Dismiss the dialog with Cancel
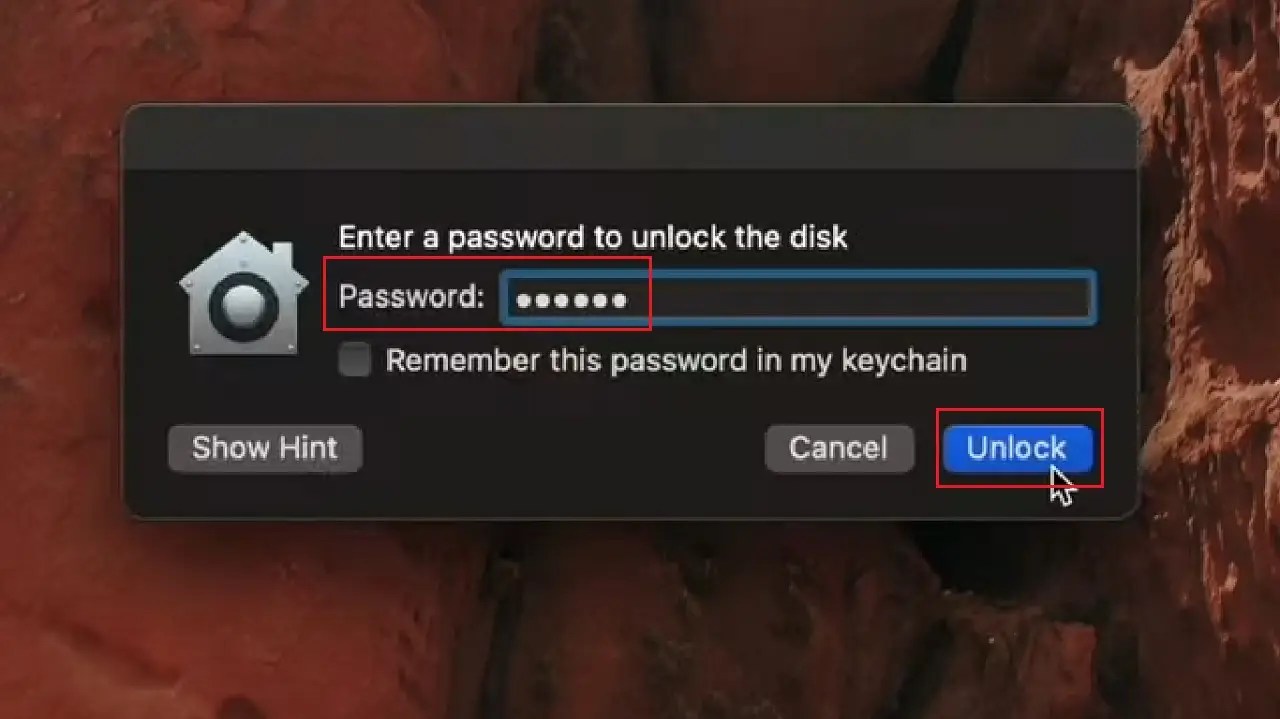Image resolution: width=1280 pixels, height=719 pixels. 839,448
